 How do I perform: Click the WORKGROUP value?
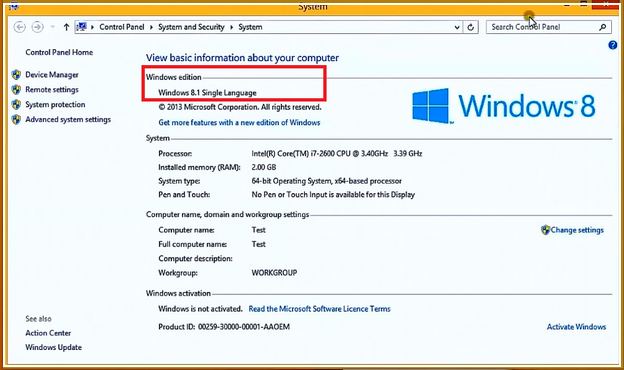point(274,273)
